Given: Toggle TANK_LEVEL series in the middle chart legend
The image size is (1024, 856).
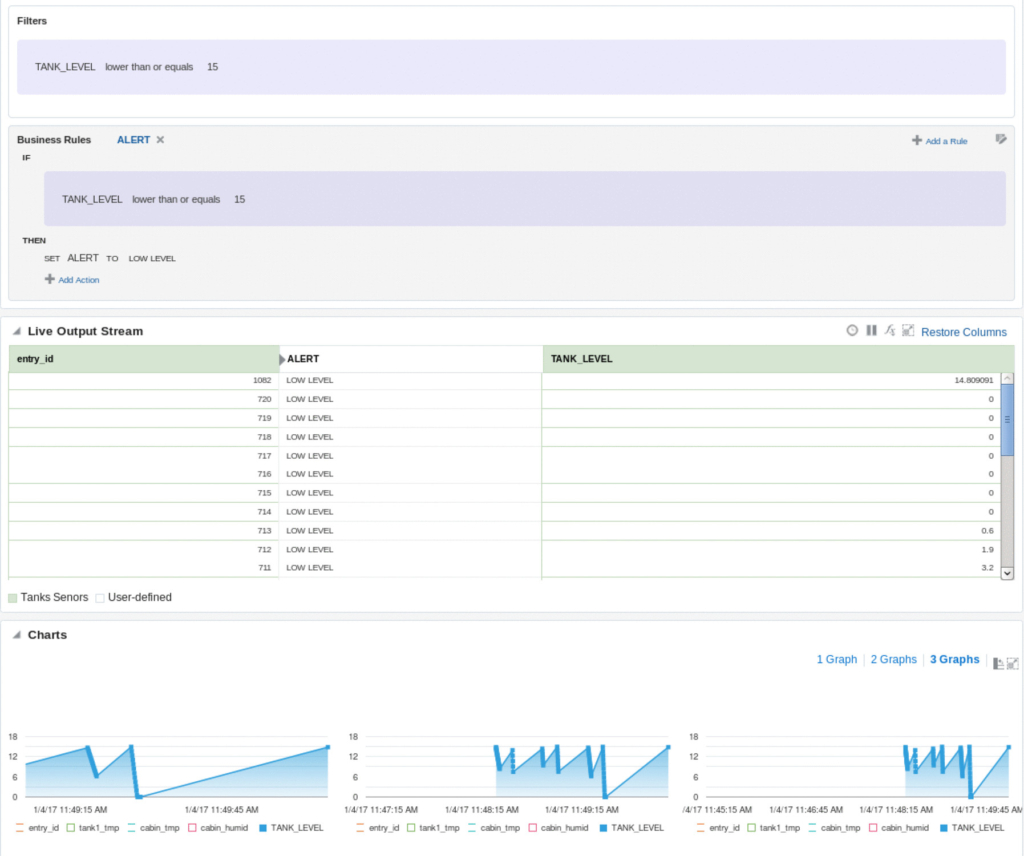Looking at the screenshot, I should (x=632, y=828).
